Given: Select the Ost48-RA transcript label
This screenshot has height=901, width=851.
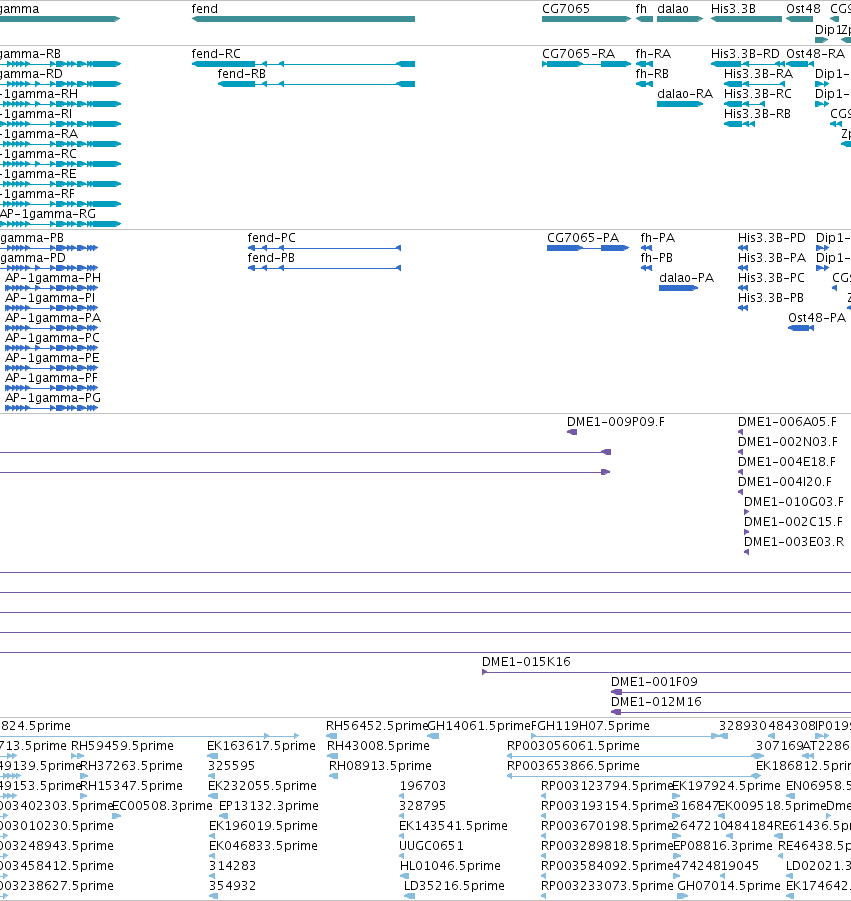Looking at the screenshot, I should (815, 53).
